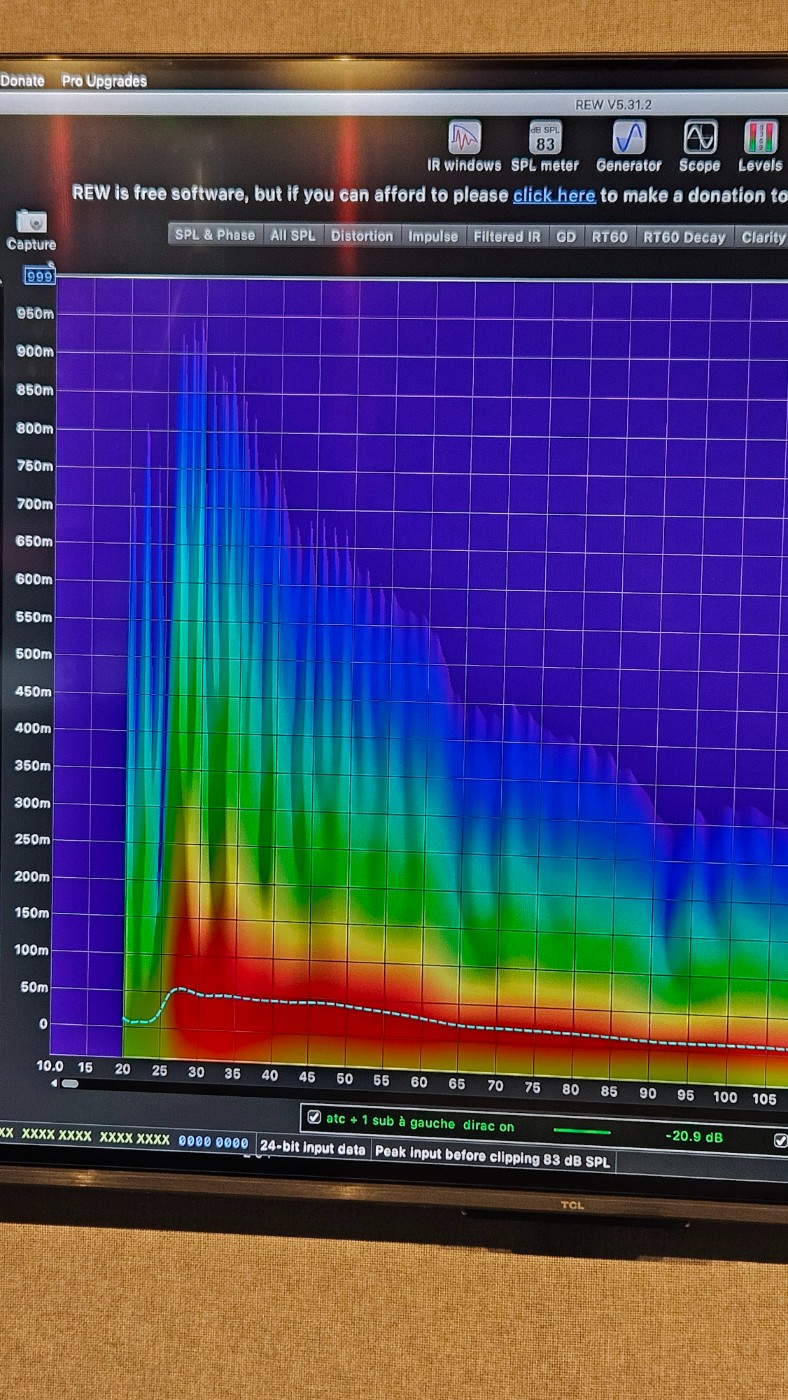Screen dimensions: 788x1400
Task: Toggle the checkbox right of -20.9 dB
Action: [x=780, y=1140]
